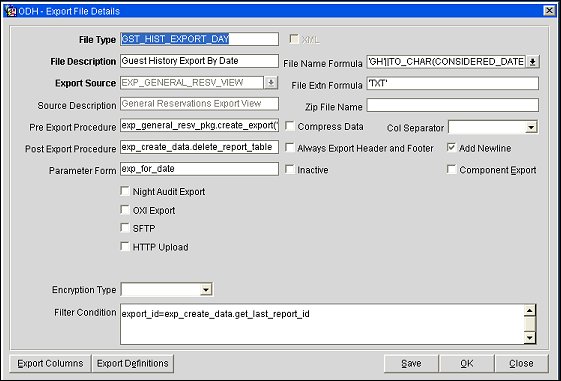
Task: Open the Encryption Type dropdown
Action: [x=206, y=289]
